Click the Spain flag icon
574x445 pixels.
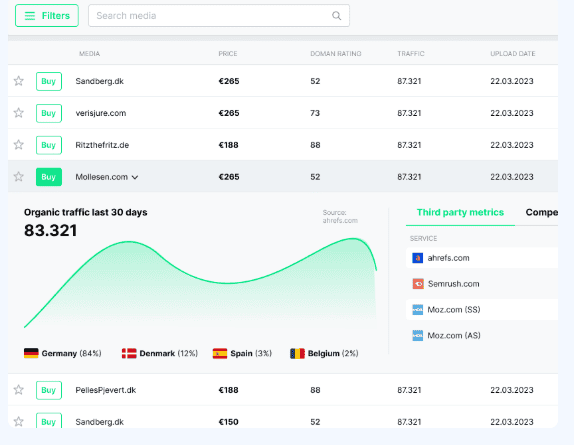click(x=220, y=354)
